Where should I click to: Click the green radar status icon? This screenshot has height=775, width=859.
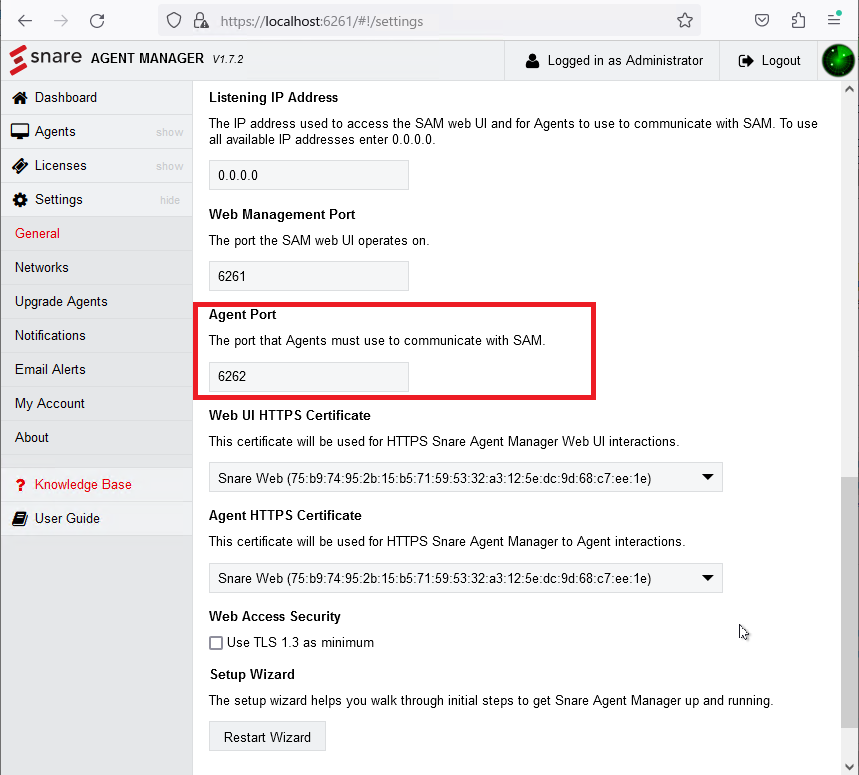tap(838, 60)
